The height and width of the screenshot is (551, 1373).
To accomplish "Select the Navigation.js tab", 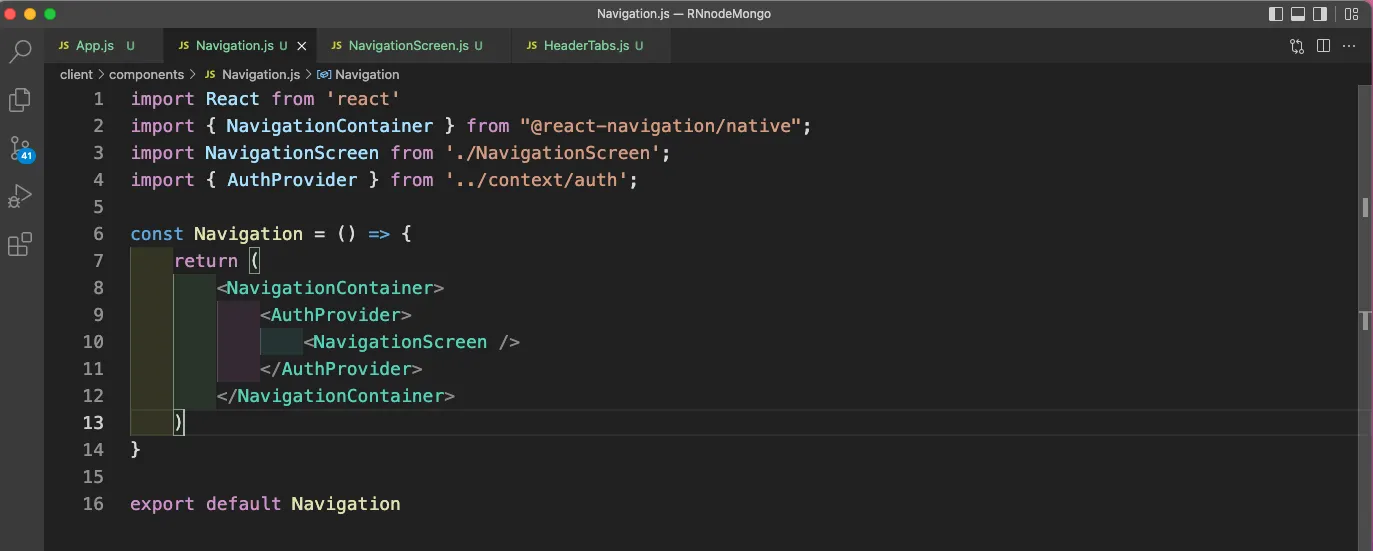I will pyautogui.click(x=241, y=46).
